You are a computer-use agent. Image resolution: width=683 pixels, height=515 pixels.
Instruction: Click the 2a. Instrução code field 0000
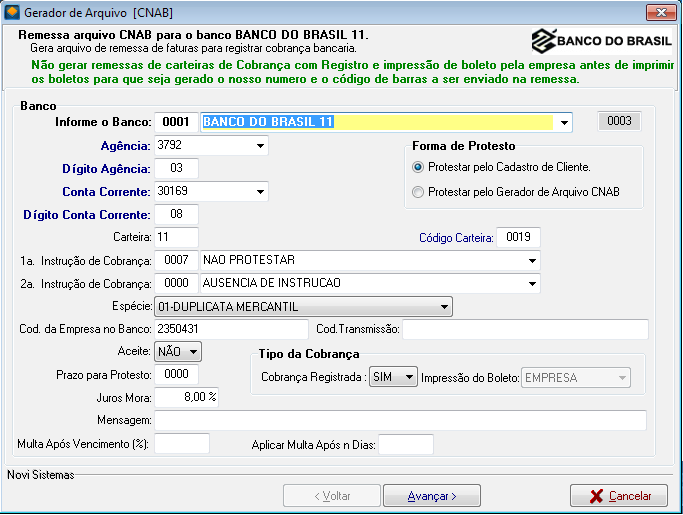(x=176, y=283)
